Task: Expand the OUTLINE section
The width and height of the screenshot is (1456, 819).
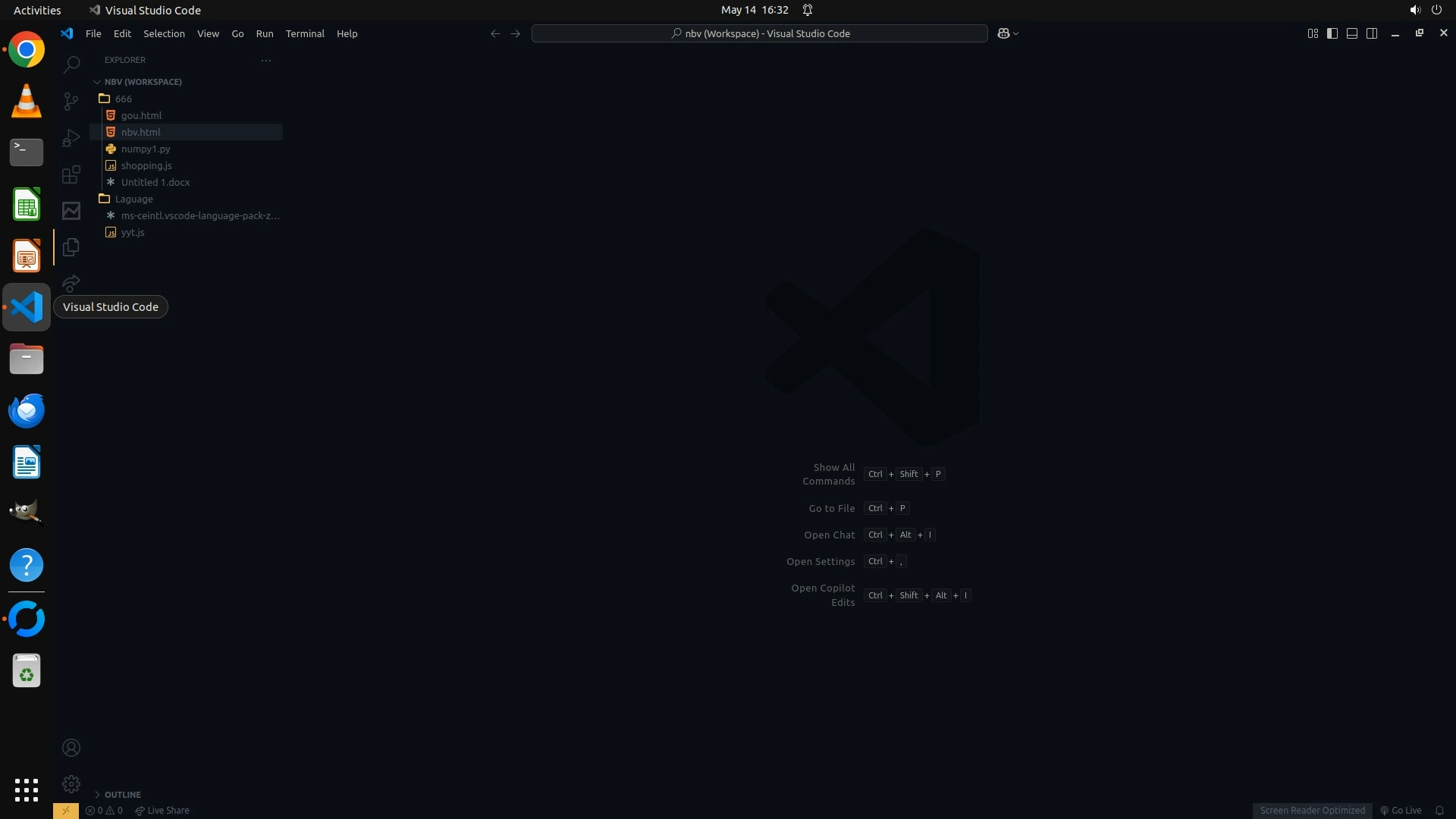Action: [122, 794]
